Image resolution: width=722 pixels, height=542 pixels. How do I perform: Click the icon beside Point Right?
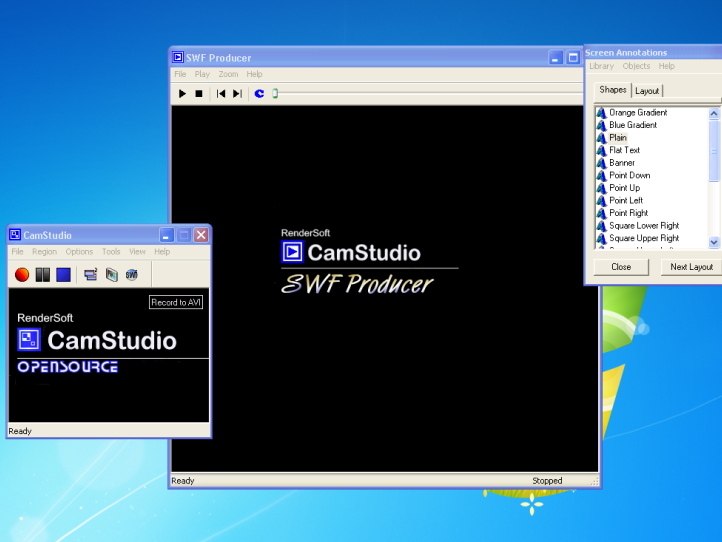tap(601, 213)
